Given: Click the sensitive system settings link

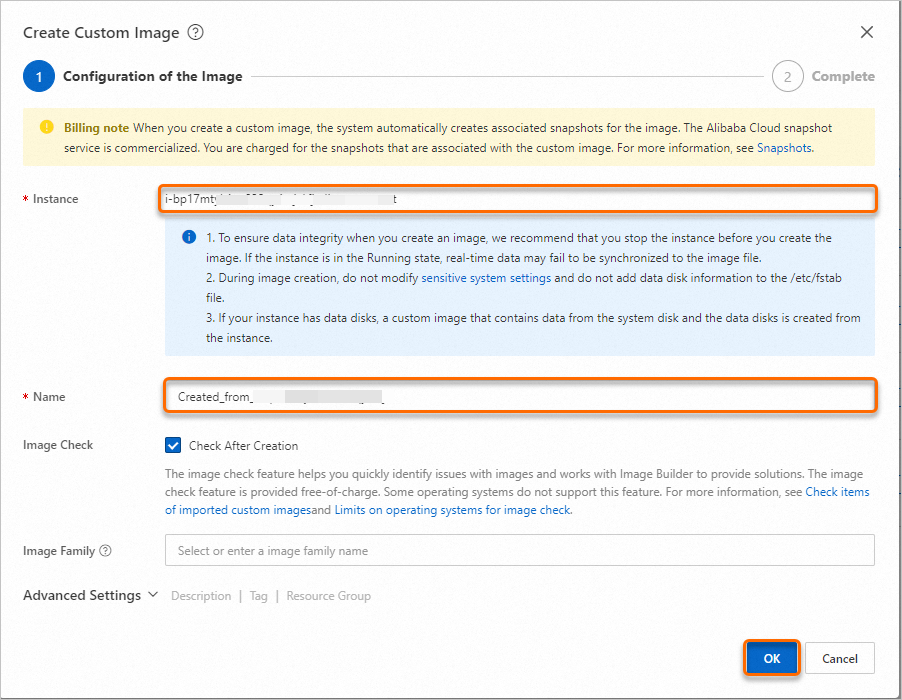Looking at the screenshot, I should [488, 278].
